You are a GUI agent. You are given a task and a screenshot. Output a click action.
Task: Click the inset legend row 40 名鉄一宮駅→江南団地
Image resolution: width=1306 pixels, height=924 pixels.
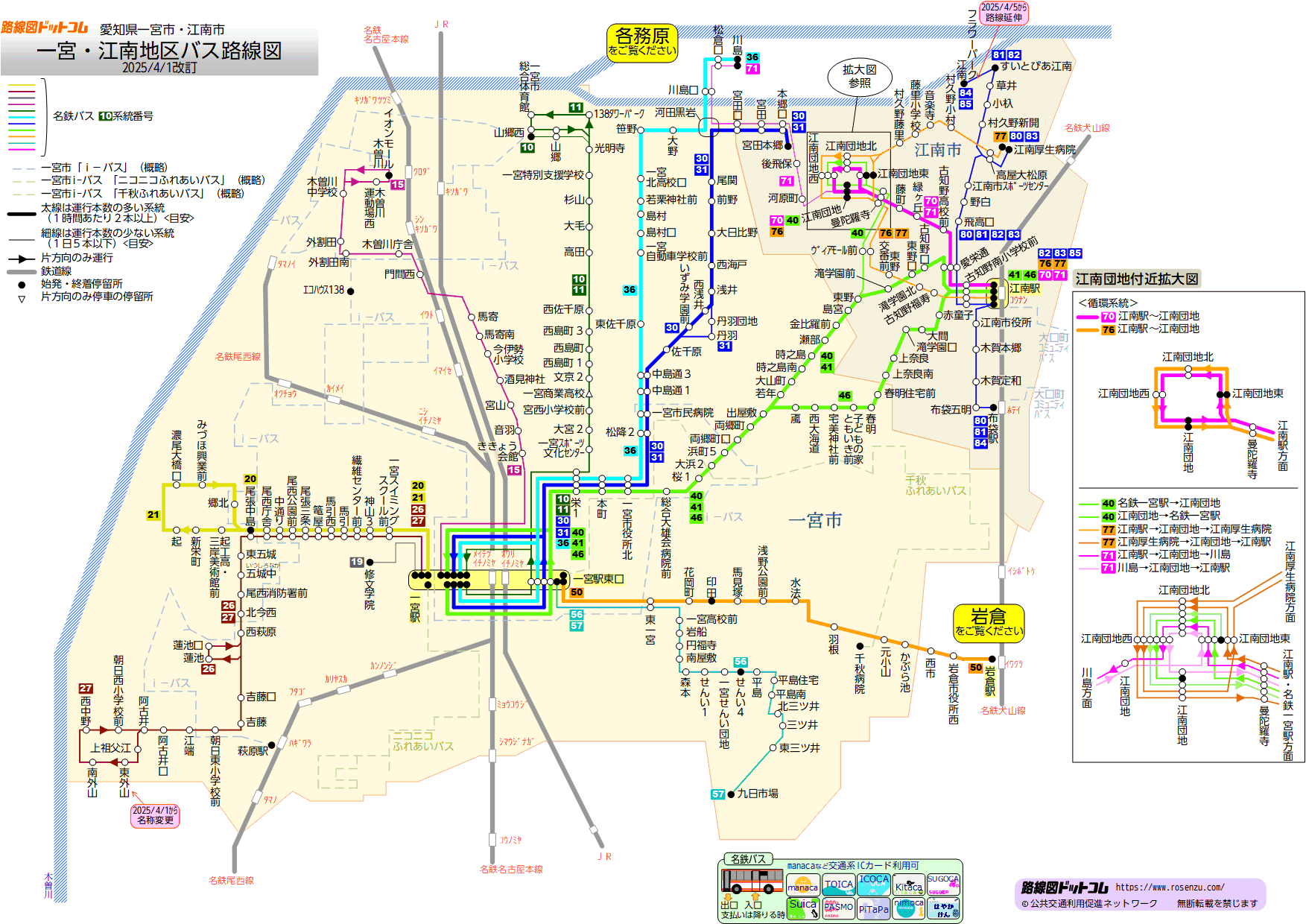1150,503
